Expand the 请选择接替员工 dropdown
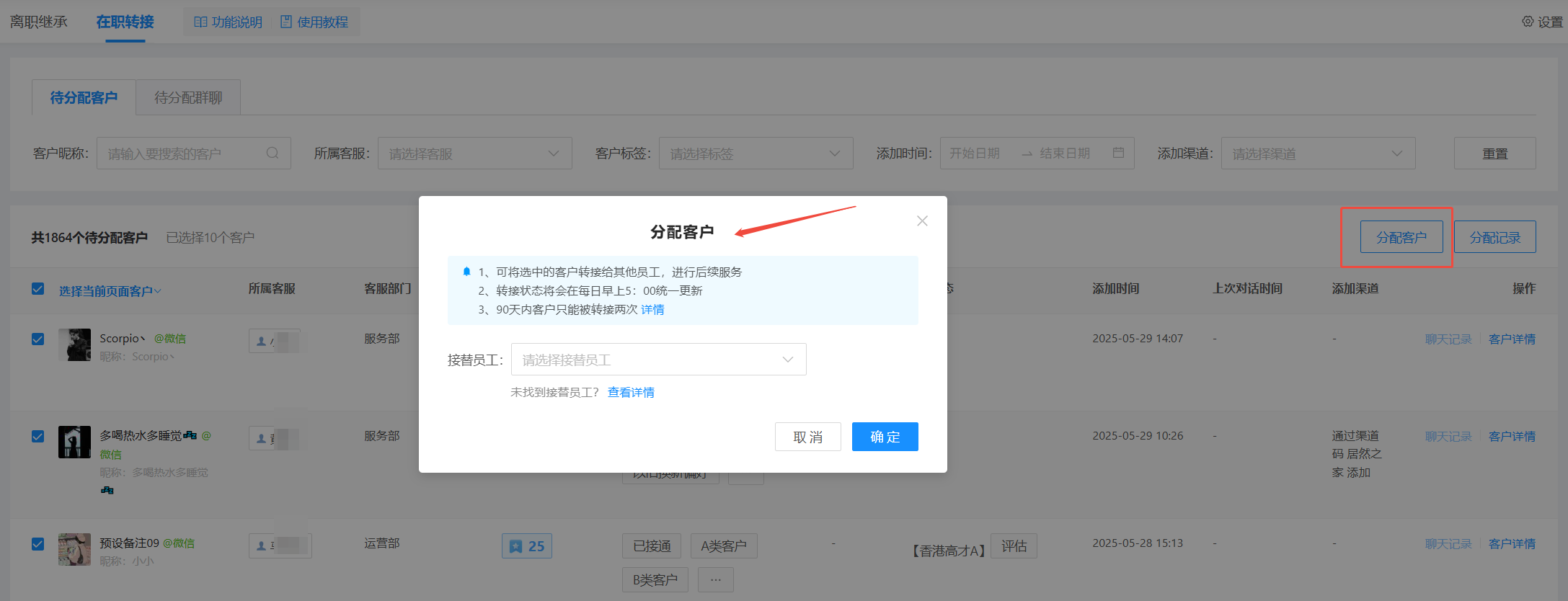 click(x=658, y=359)
